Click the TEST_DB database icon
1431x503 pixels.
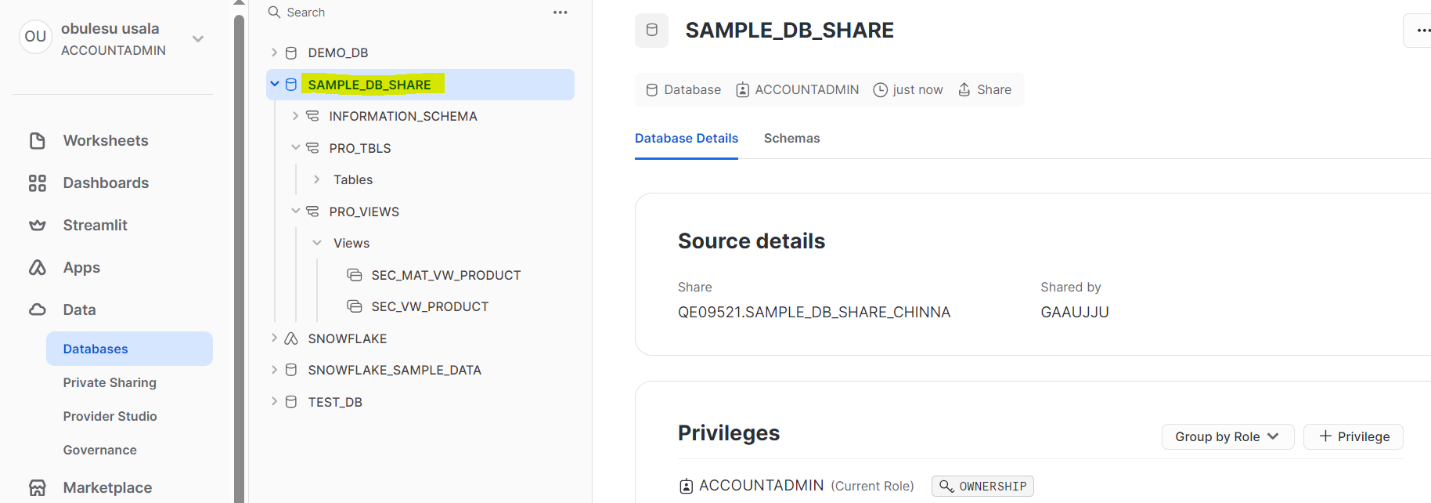[291, 402]
